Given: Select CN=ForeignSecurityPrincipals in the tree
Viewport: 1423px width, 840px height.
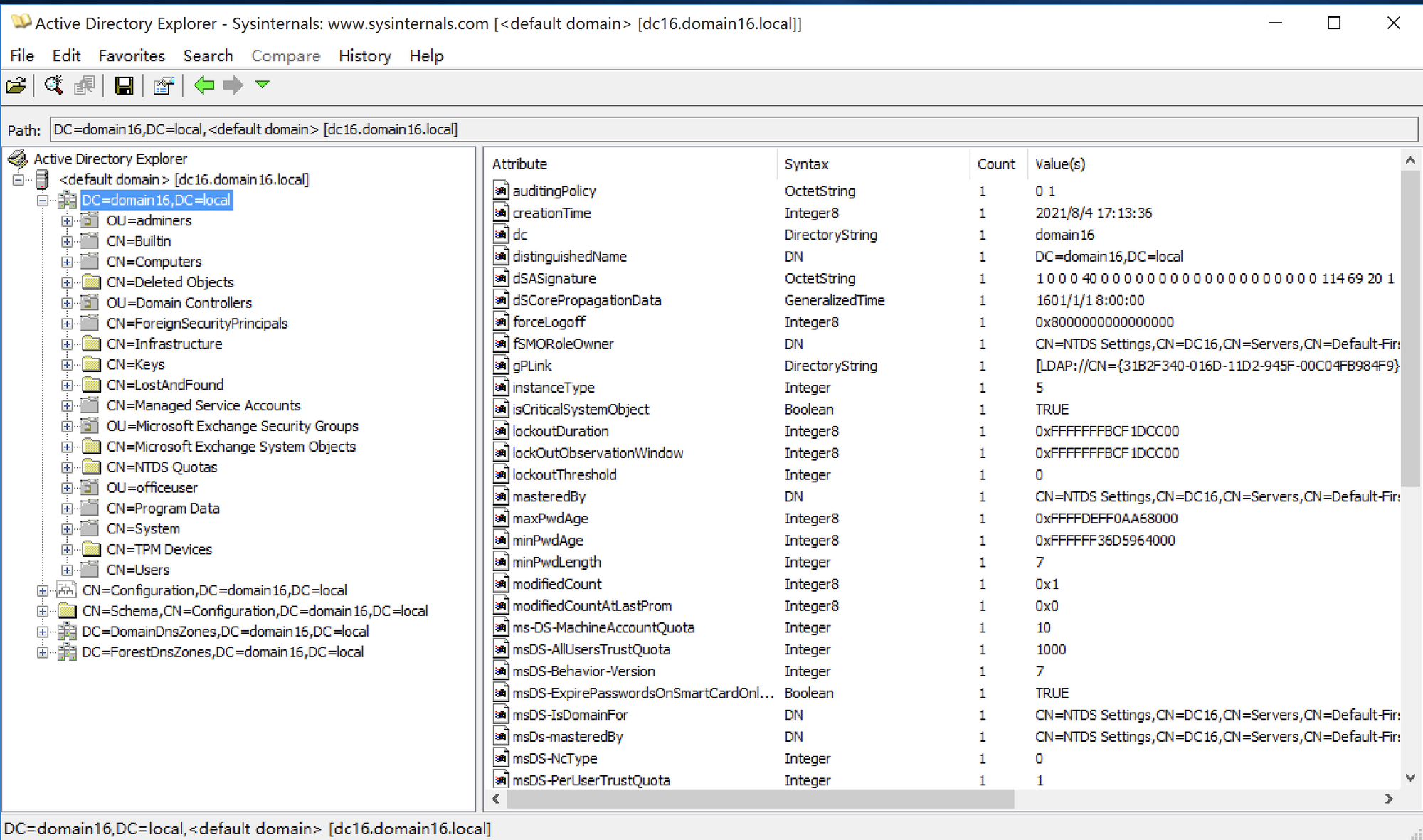Looking at the screenshot, I should pos(197,324).
